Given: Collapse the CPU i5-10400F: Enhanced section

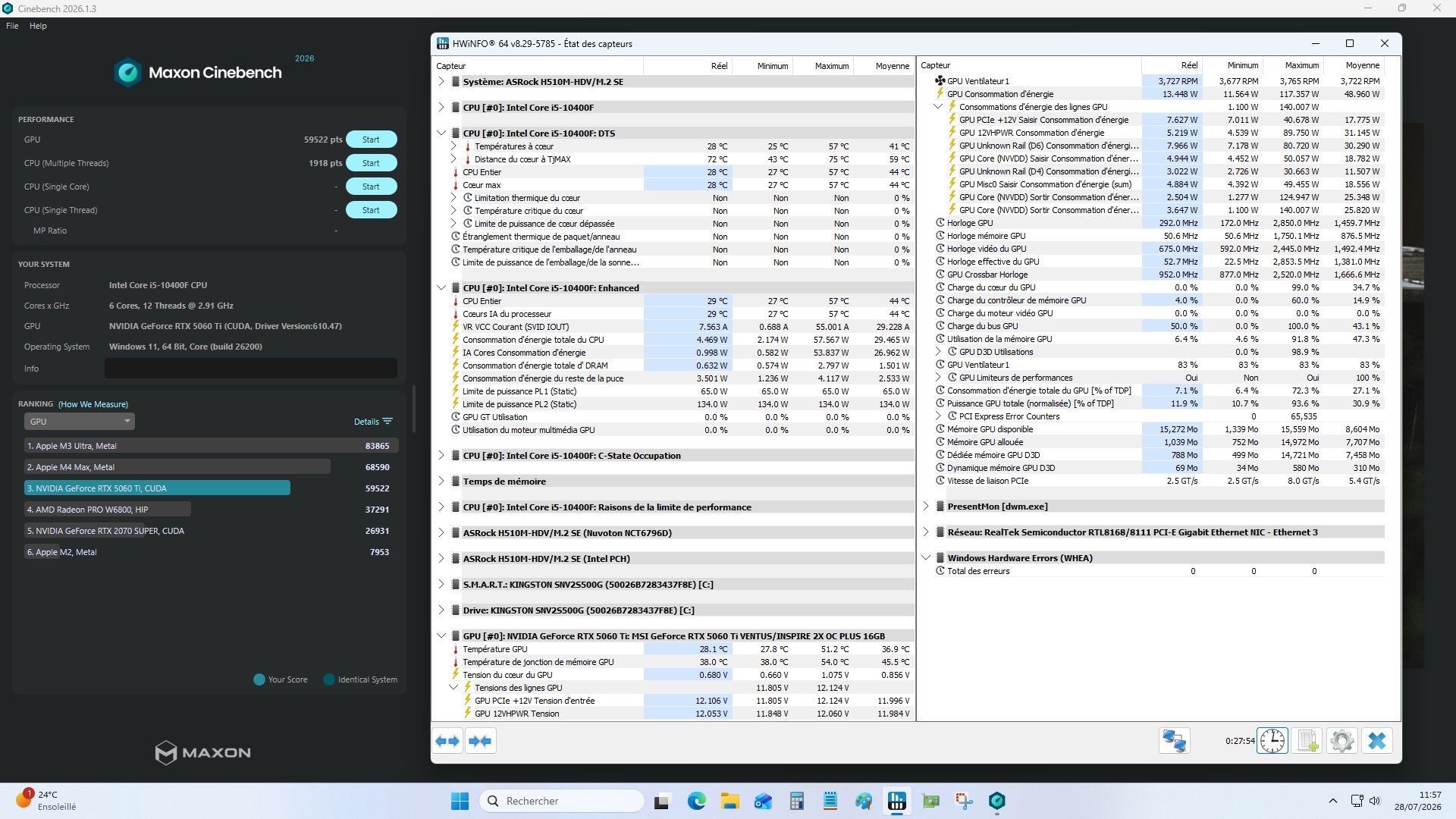Looking at the screenshot, I should click(x=441, y=287).
